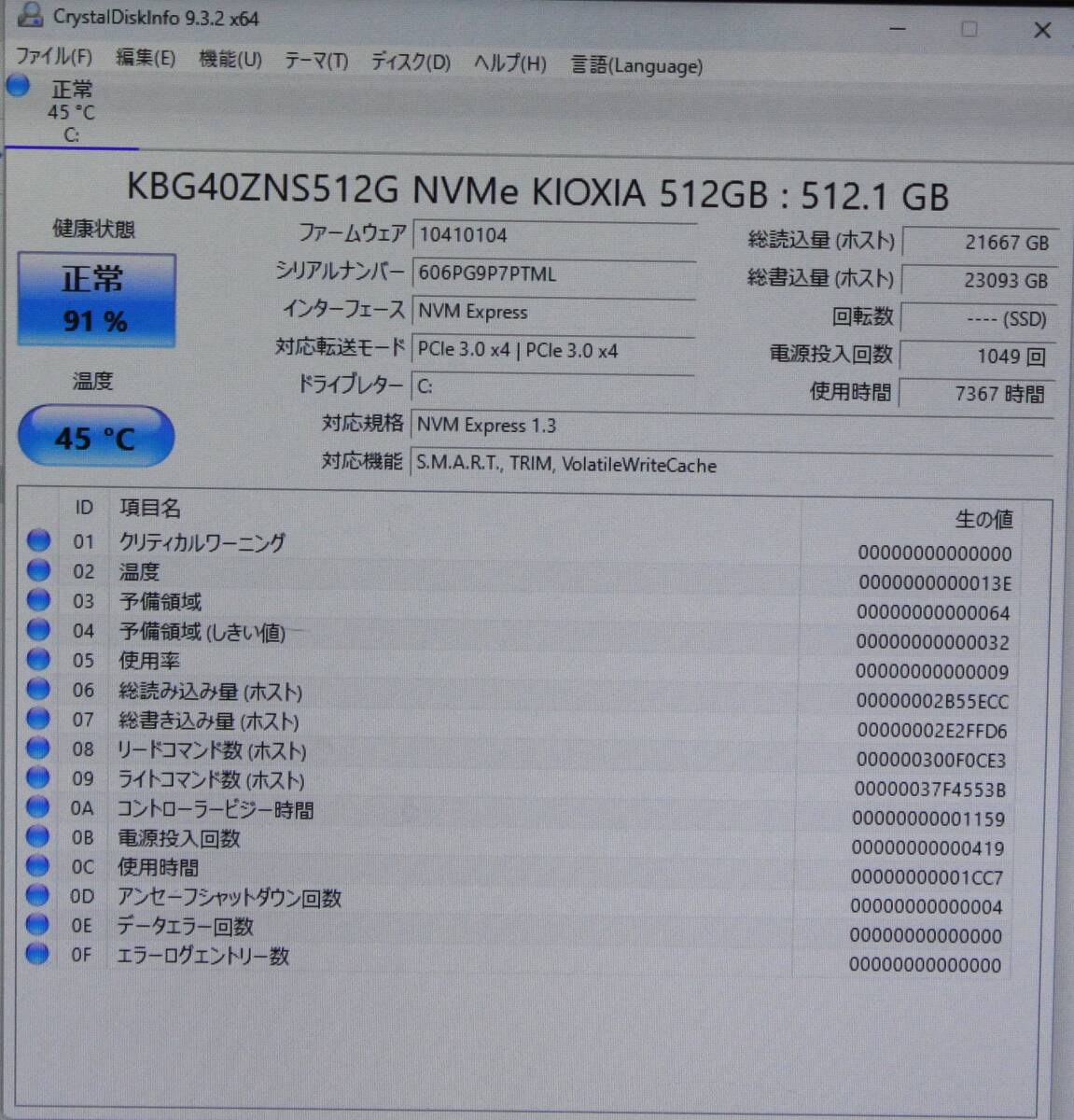
Task: Click the total host writes value 23093 GB
Action: click(x=981, y=280)
